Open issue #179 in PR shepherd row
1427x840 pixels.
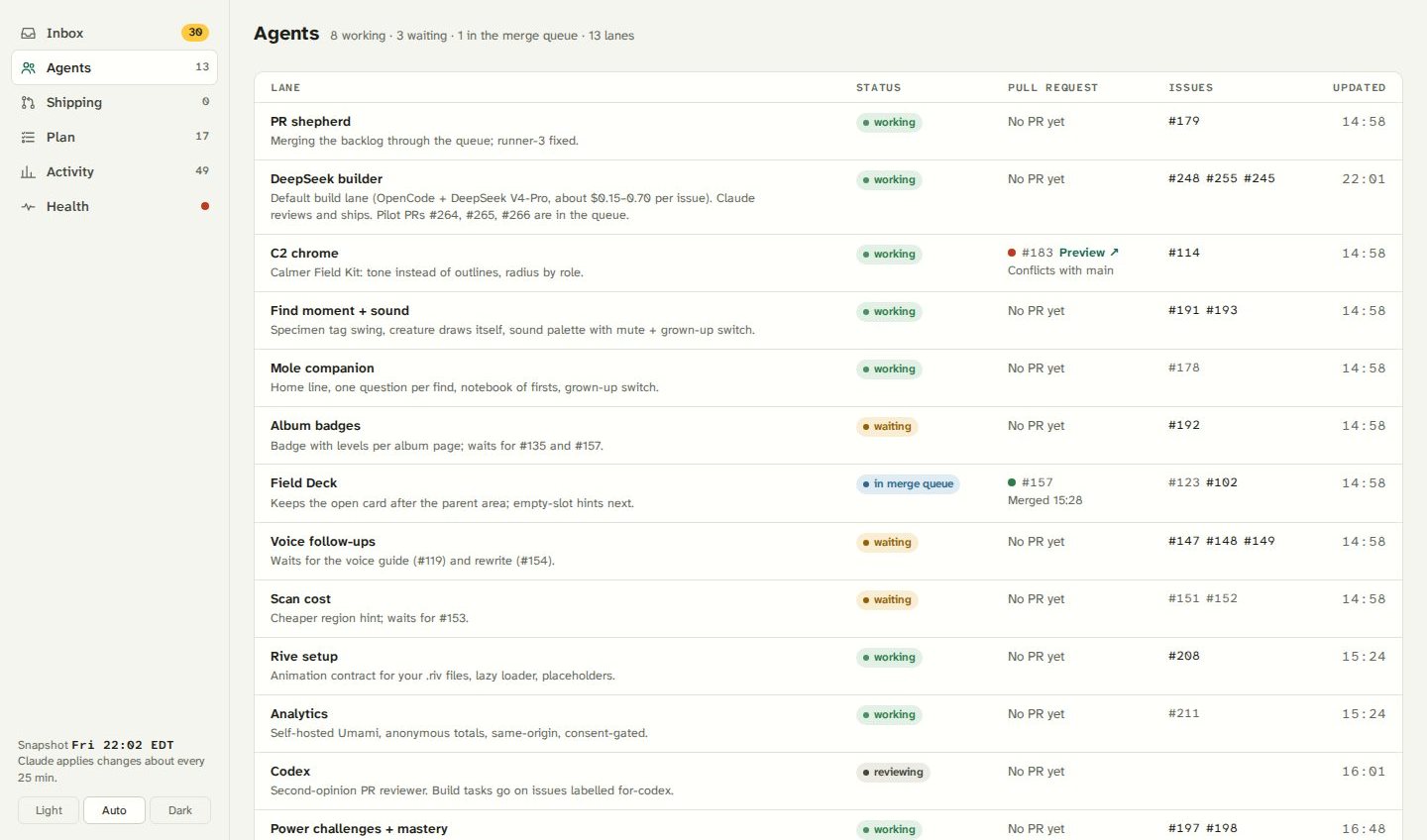pyautogui.click(x=1184, y=121)
